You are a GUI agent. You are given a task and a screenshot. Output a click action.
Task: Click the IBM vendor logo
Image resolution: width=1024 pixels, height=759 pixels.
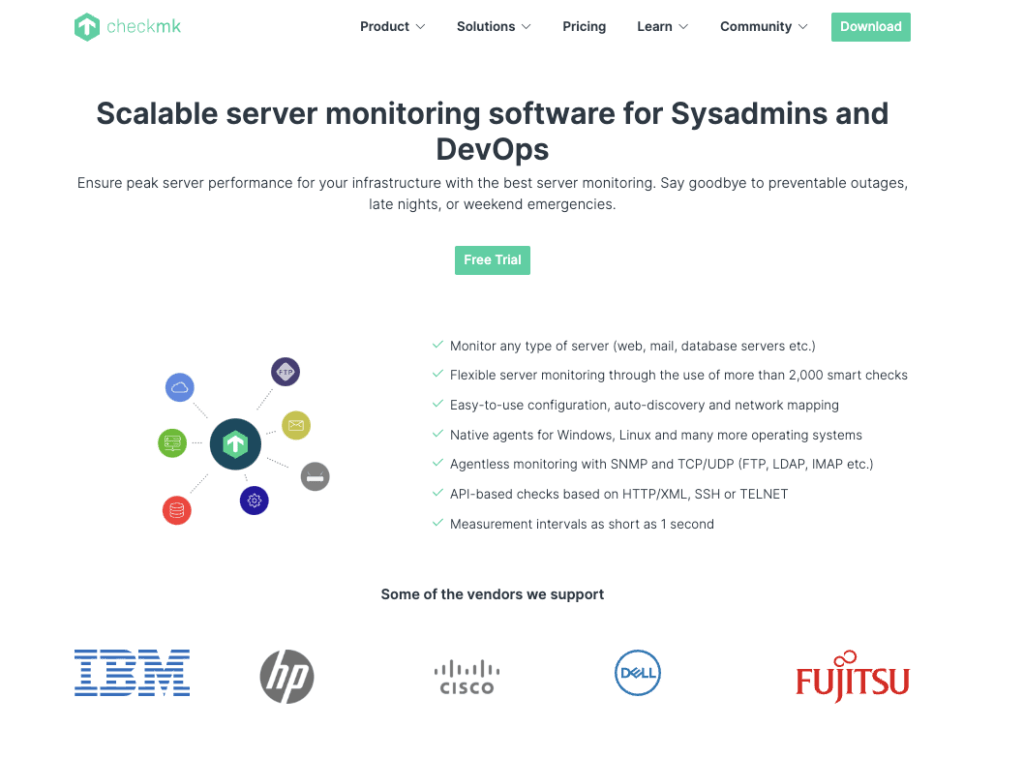(132, 673)
